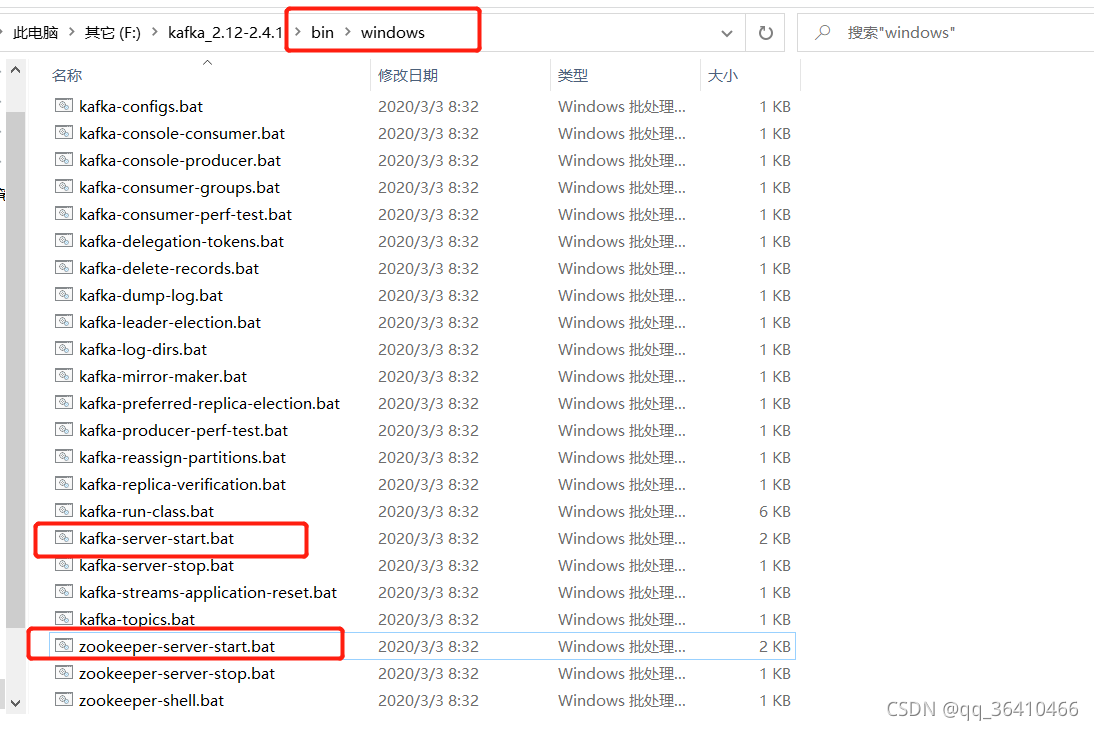The width and height of the screenshot is (1094, 730).
Task: Click the kafka-streams-application-reset.bat file icon
Action: tap(63, 592)
